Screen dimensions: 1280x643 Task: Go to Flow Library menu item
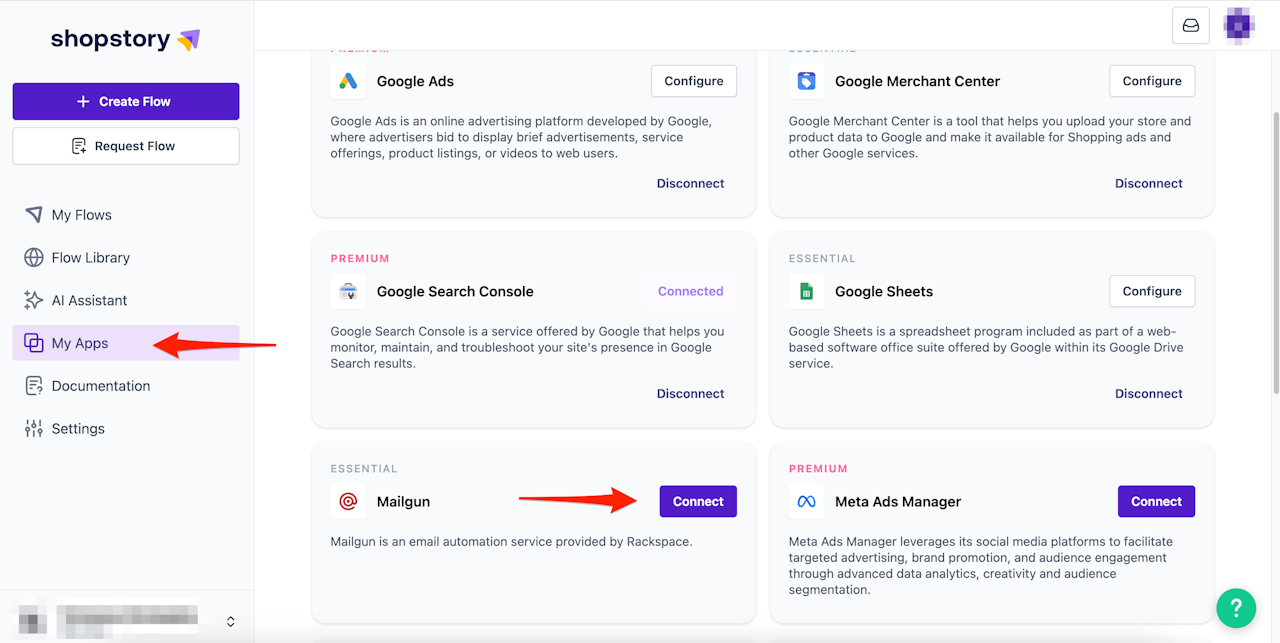90,258
